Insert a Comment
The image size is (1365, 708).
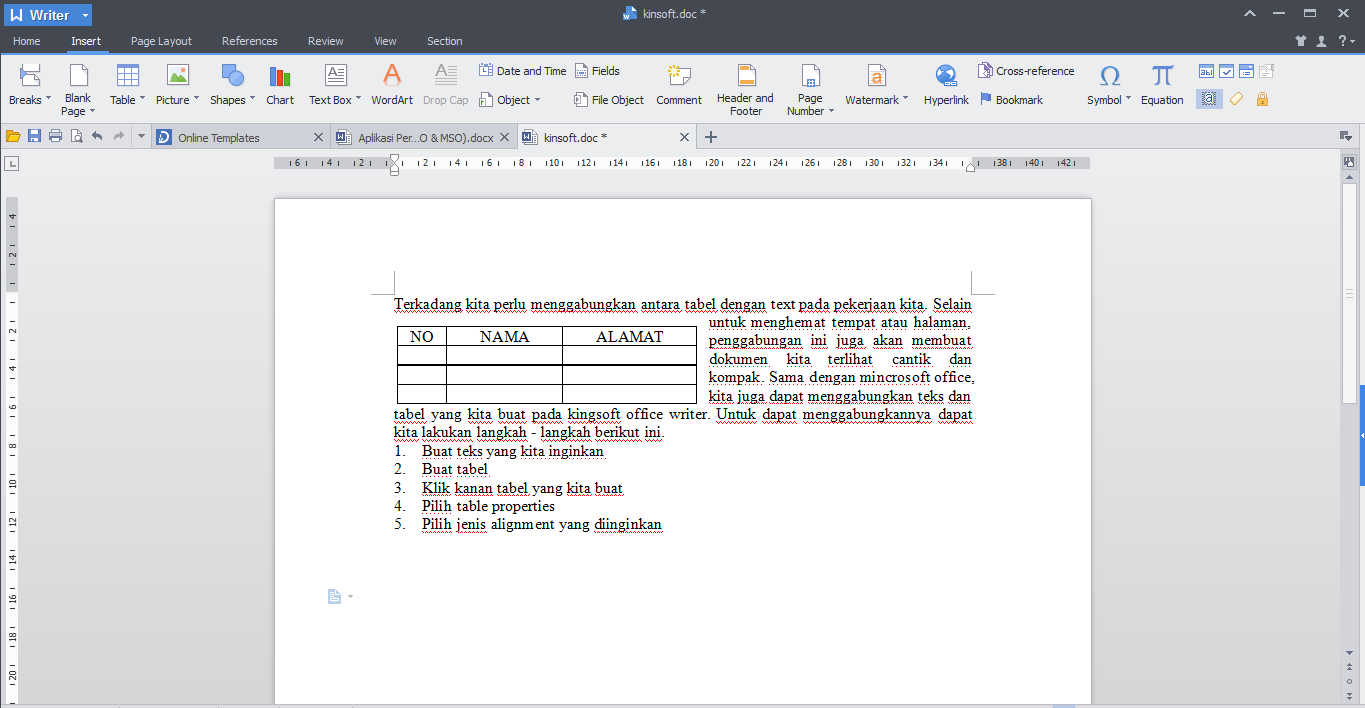679,85
